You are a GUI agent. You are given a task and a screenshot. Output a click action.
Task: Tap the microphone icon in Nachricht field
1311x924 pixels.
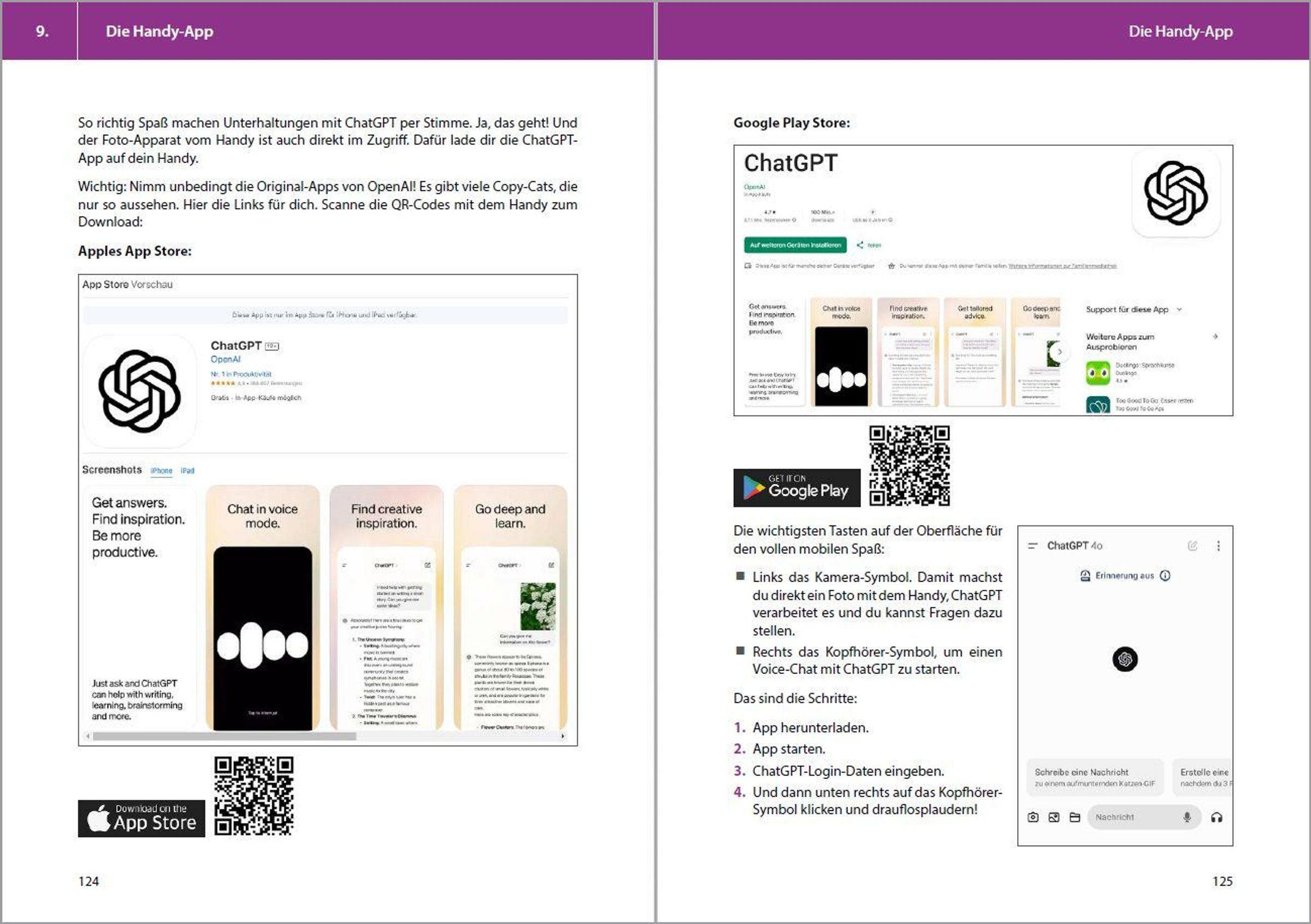[1186, 818]
